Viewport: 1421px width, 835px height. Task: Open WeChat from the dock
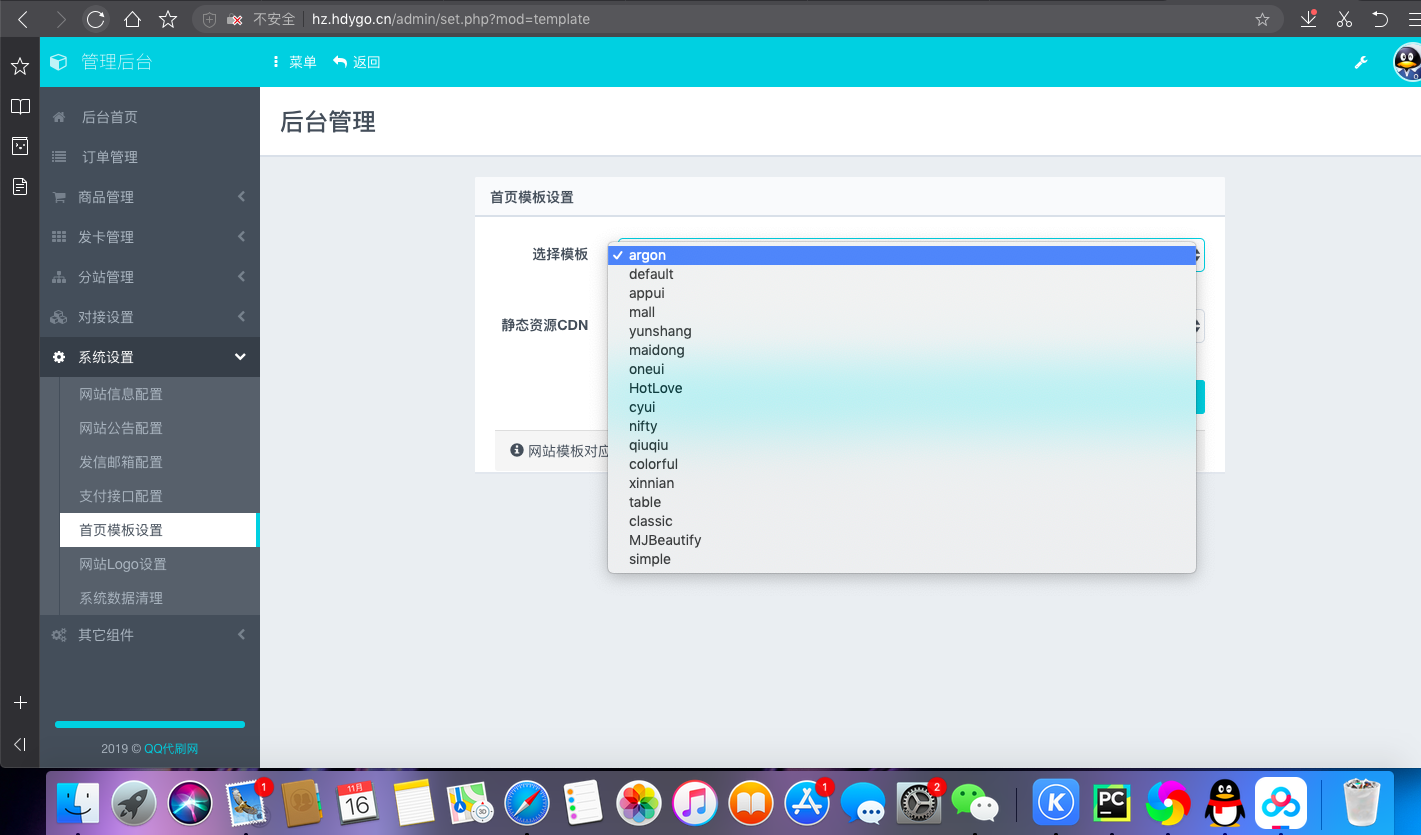(974, 802)
